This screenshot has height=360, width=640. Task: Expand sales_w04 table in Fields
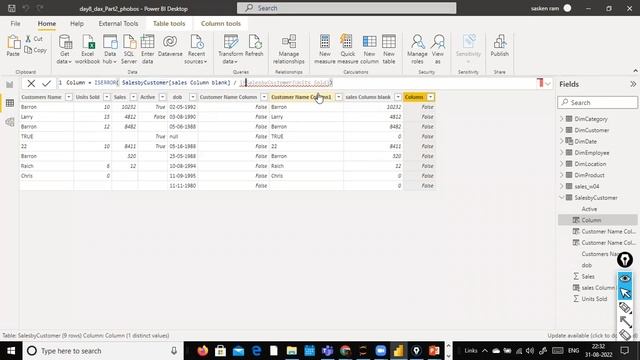point(562,186)
